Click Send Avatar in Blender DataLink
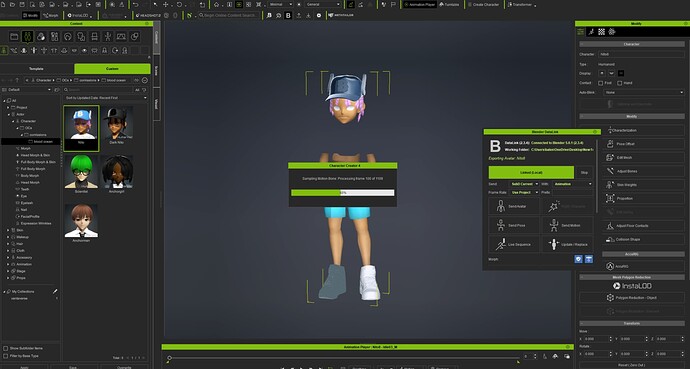This screenshot has width=690, height=369. (514, 206)
